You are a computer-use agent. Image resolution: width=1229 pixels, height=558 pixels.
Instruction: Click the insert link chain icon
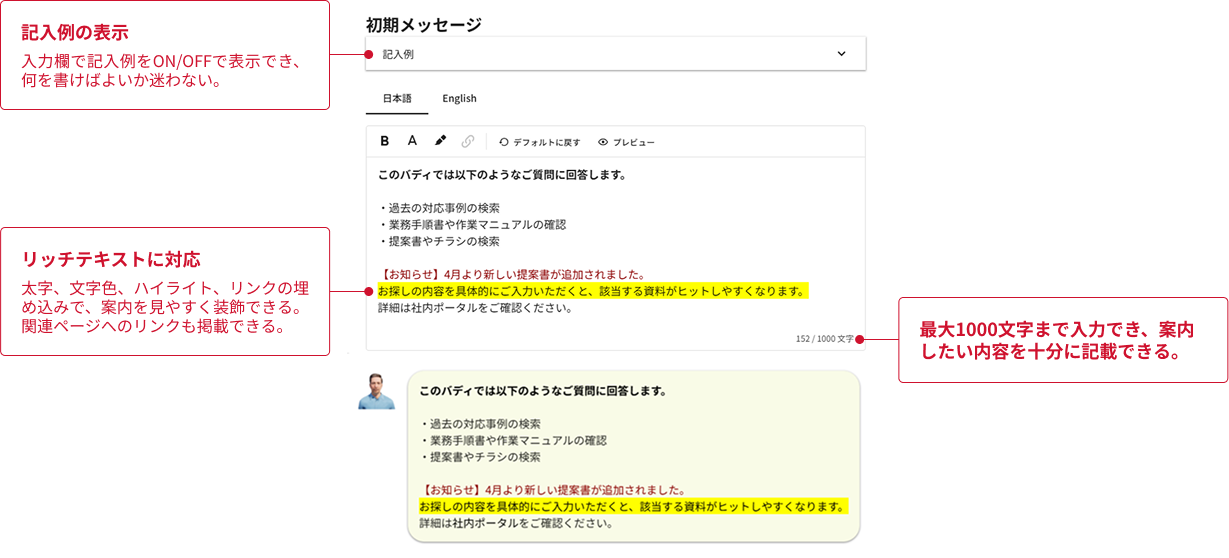pos(468,141)
